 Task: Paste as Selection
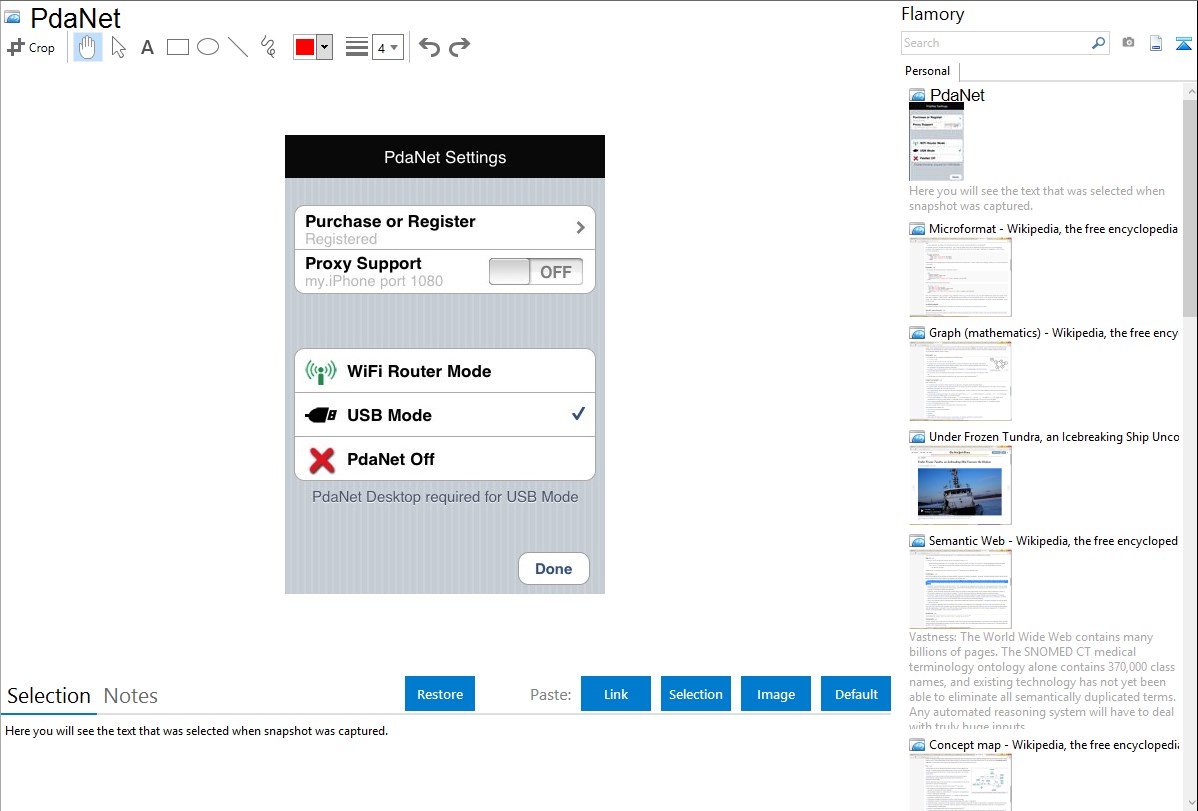click(x=695, y=694)
